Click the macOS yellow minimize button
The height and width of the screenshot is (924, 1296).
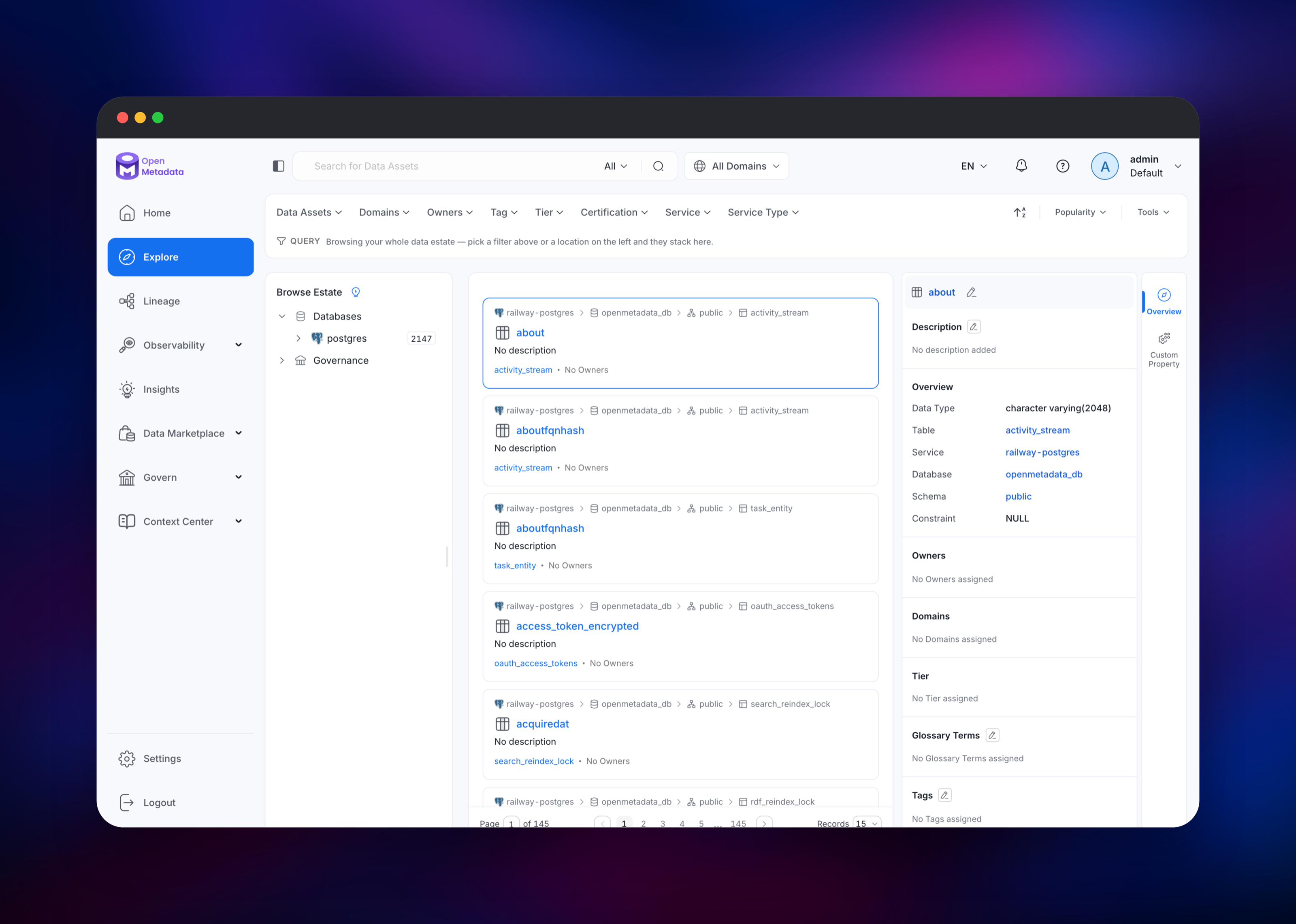(140, 117)
